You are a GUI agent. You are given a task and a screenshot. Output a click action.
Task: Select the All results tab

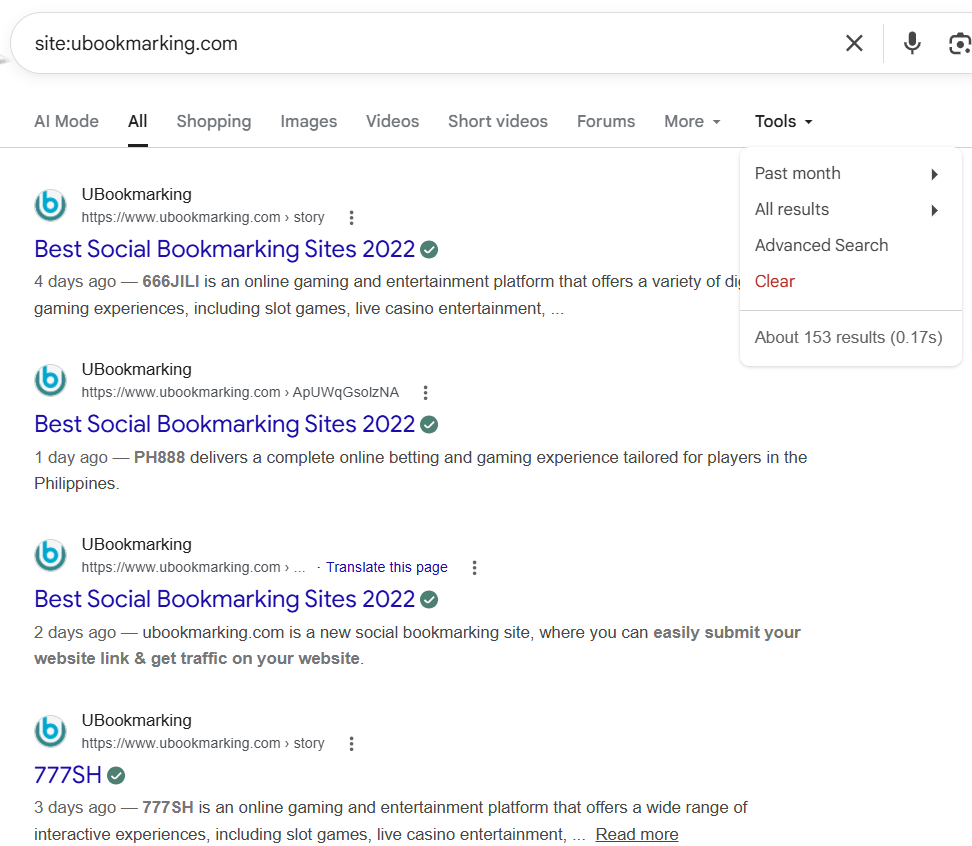[138, 121]
